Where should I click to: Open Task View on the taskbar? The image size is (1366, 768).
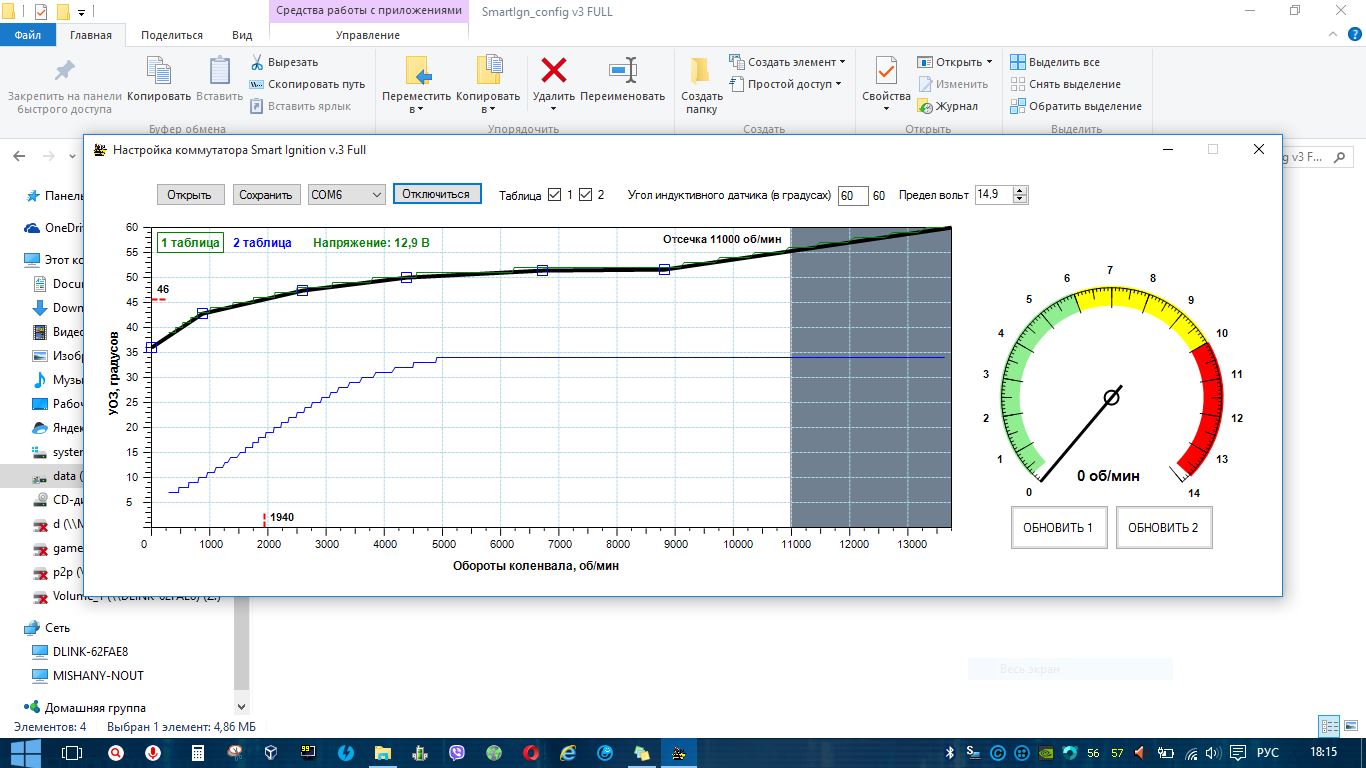(x=71, y=753)
